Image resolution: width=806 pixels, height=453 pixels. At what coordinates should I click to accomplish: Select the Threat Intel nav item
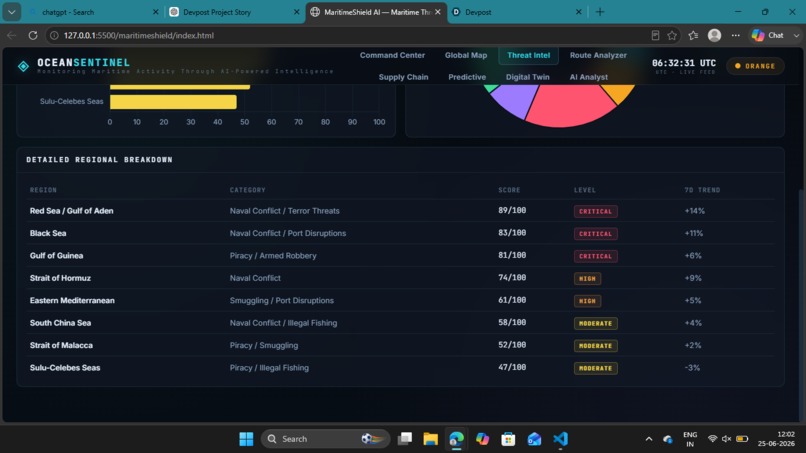point(528,55)
